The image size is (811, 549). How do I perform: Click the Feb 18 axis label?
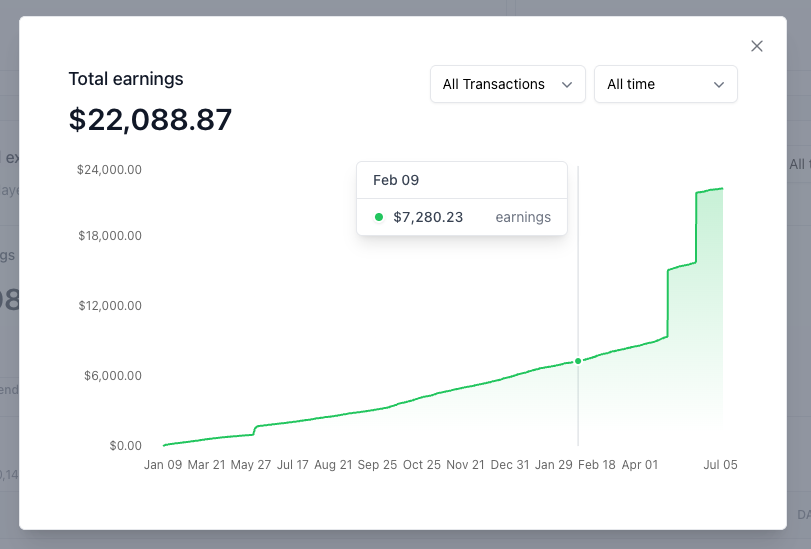596,465
